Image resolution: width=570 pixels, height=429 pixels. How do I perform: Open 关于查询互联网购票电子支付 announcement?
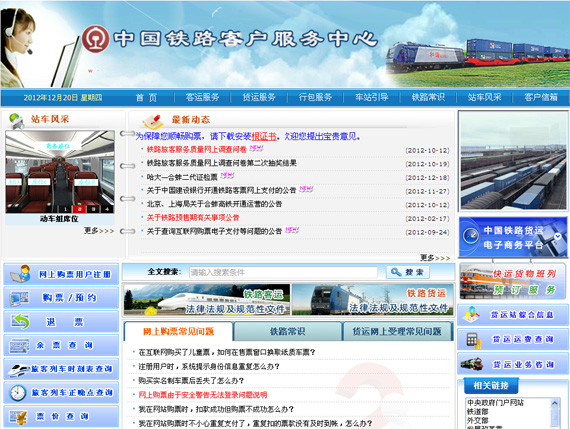pyautogui.click(x=214, y=231)
